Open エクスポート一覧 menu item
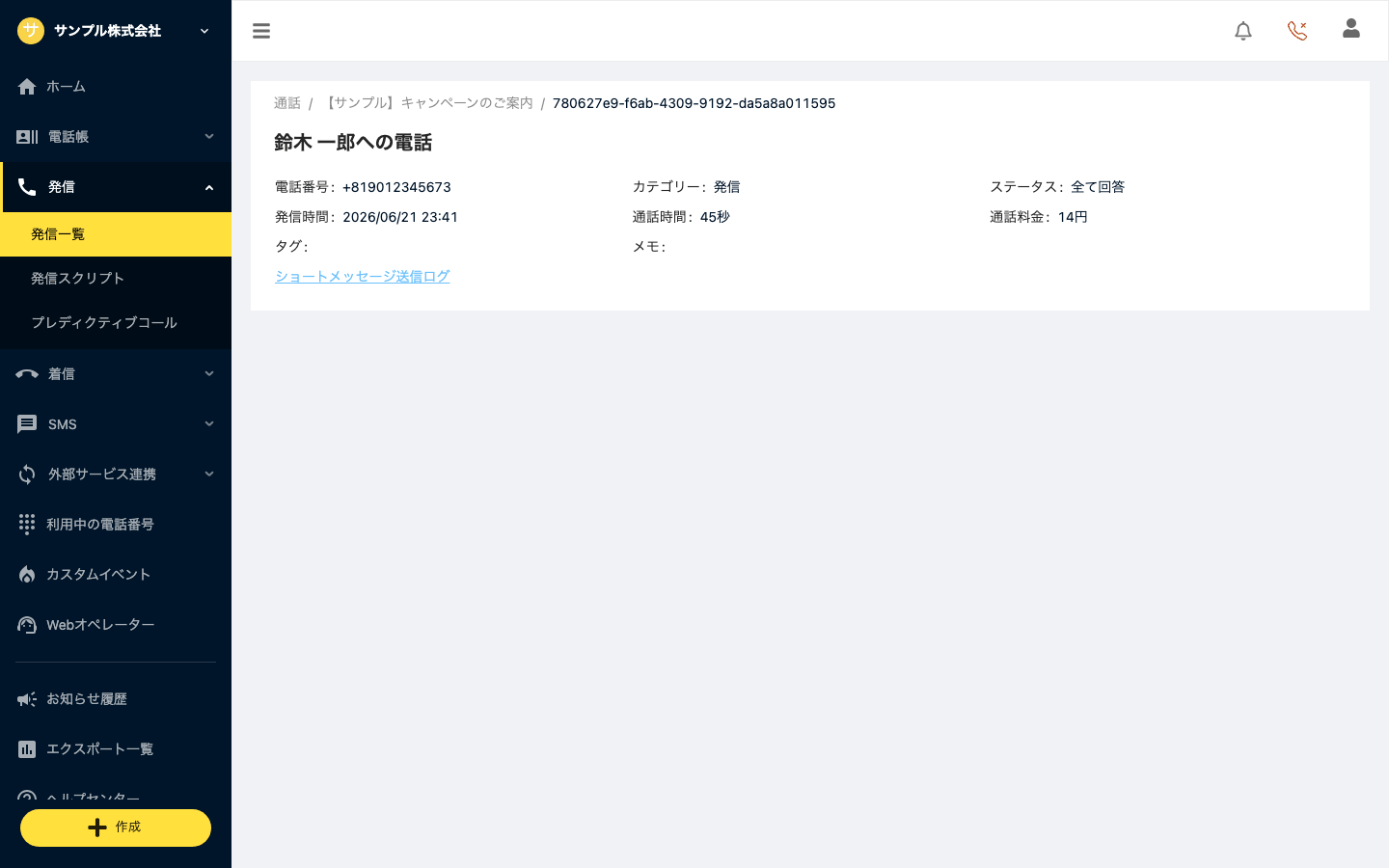1389x868 pixels. point(116,749)
